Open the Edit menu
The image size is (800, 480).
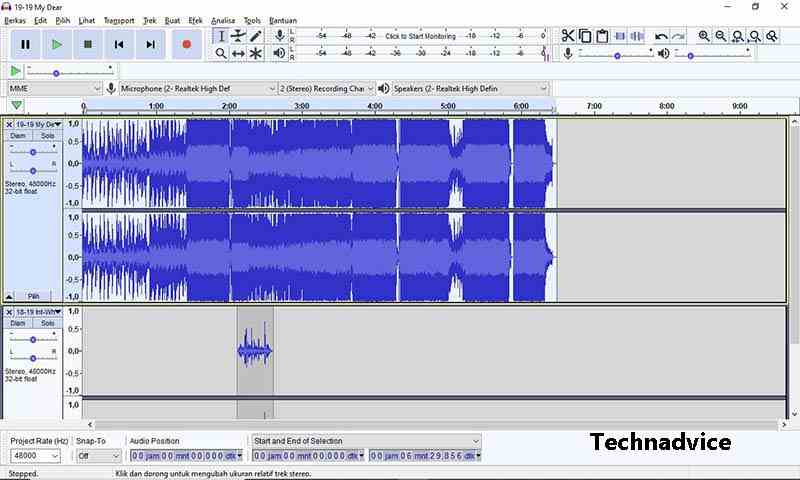pos(40,20)
